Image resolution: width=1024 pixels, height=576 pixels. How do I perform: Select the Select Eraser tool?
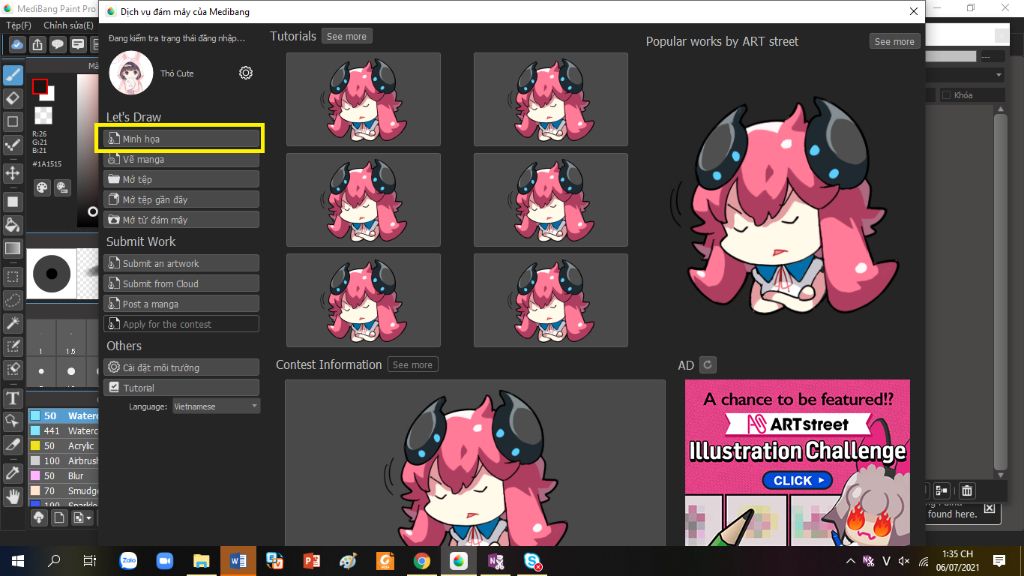[12, 369]
